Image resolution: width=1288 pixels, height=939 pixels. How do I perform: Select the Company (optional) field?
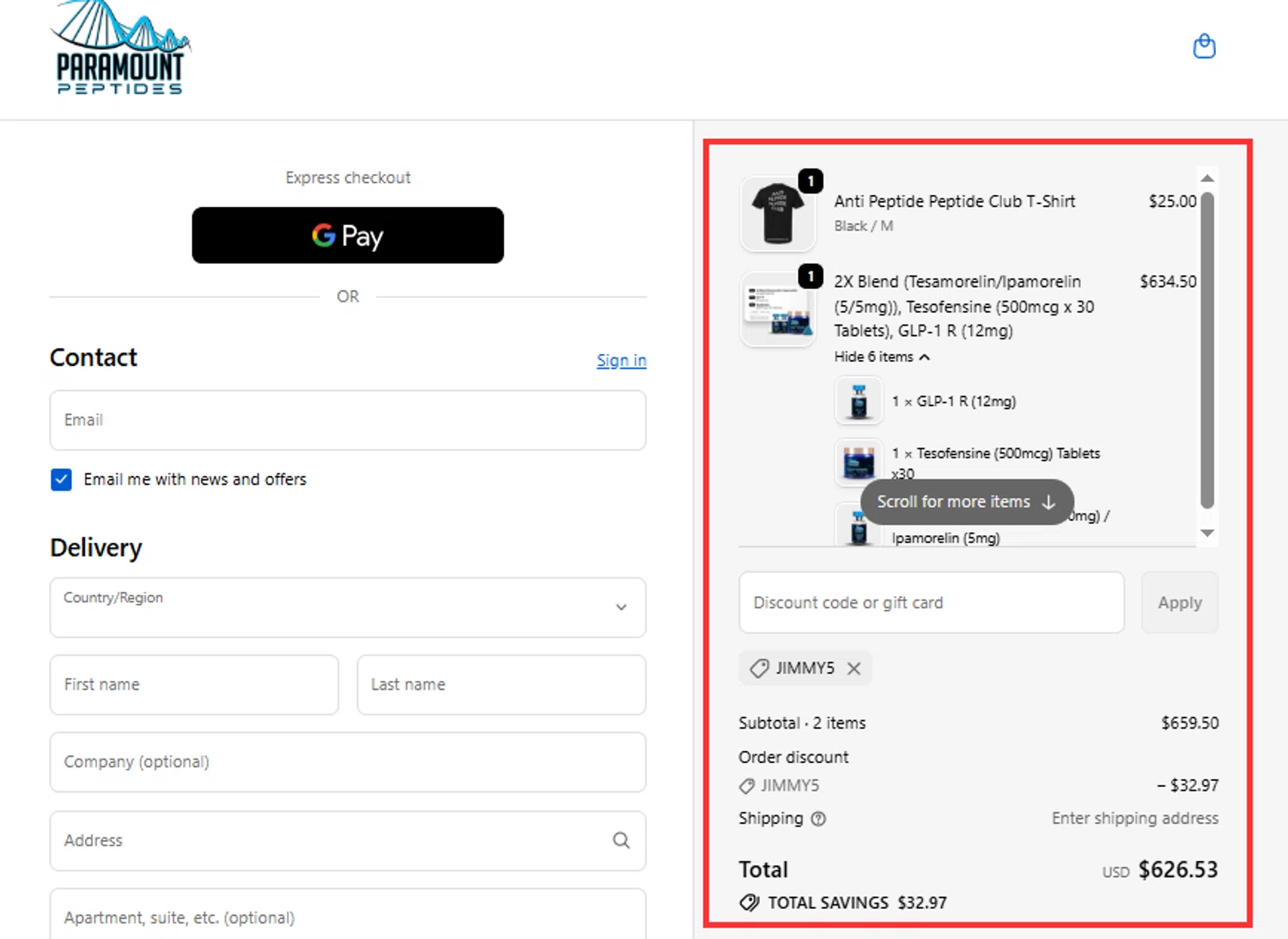[348, 762]
